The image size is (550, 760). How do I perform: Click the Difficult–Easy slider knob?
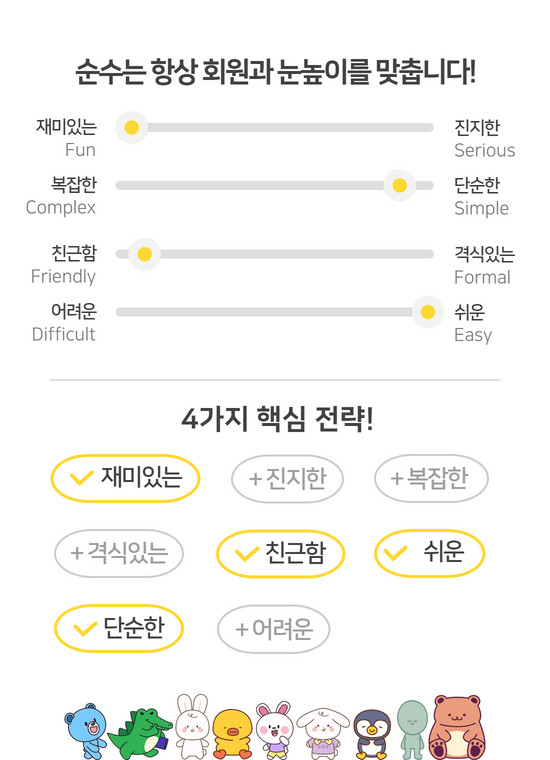(428, 312)
